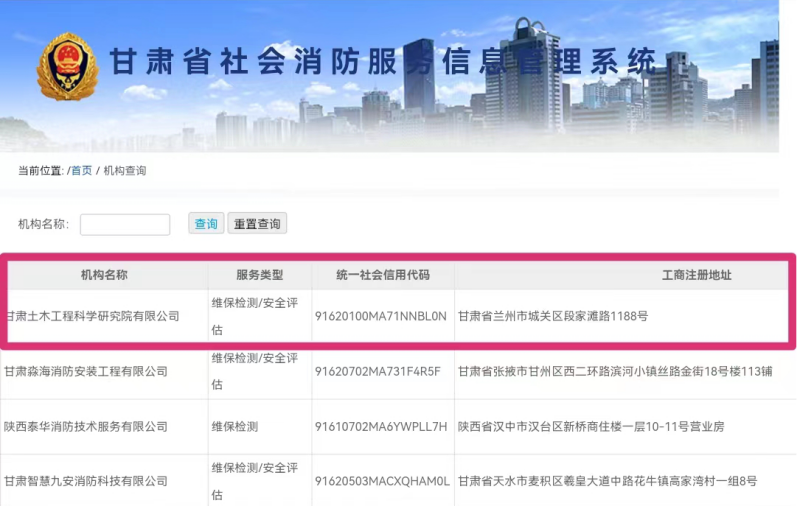The image size is (800, 506).
Task: Click the 甘肃省社会消防服务信息管理系统 header title
Action: (383, 62)
